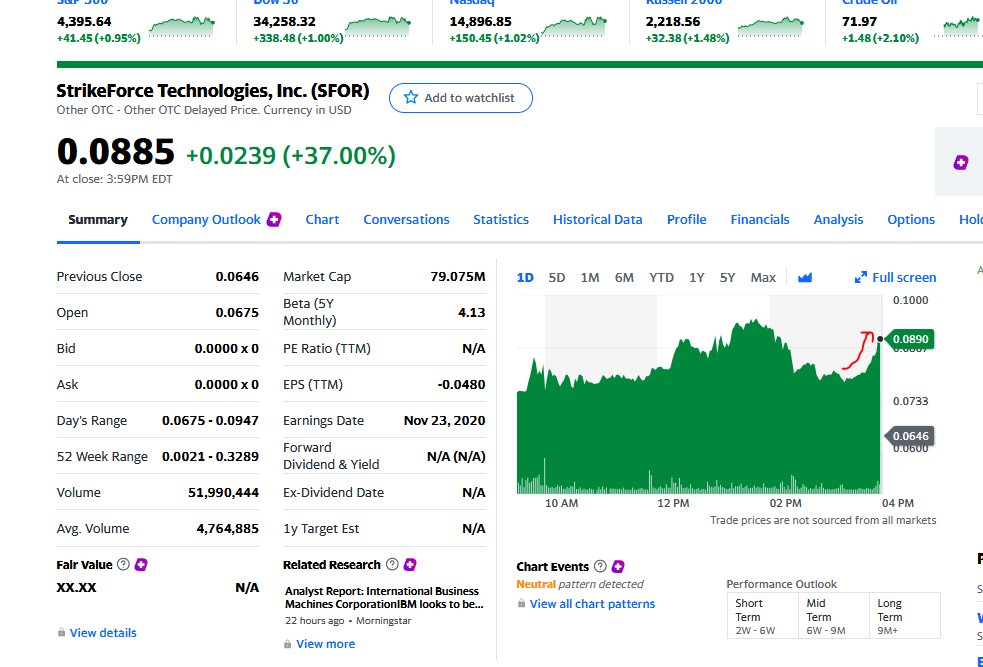
Task: Click the lock icon beside View details
Action: click(61, 633)
